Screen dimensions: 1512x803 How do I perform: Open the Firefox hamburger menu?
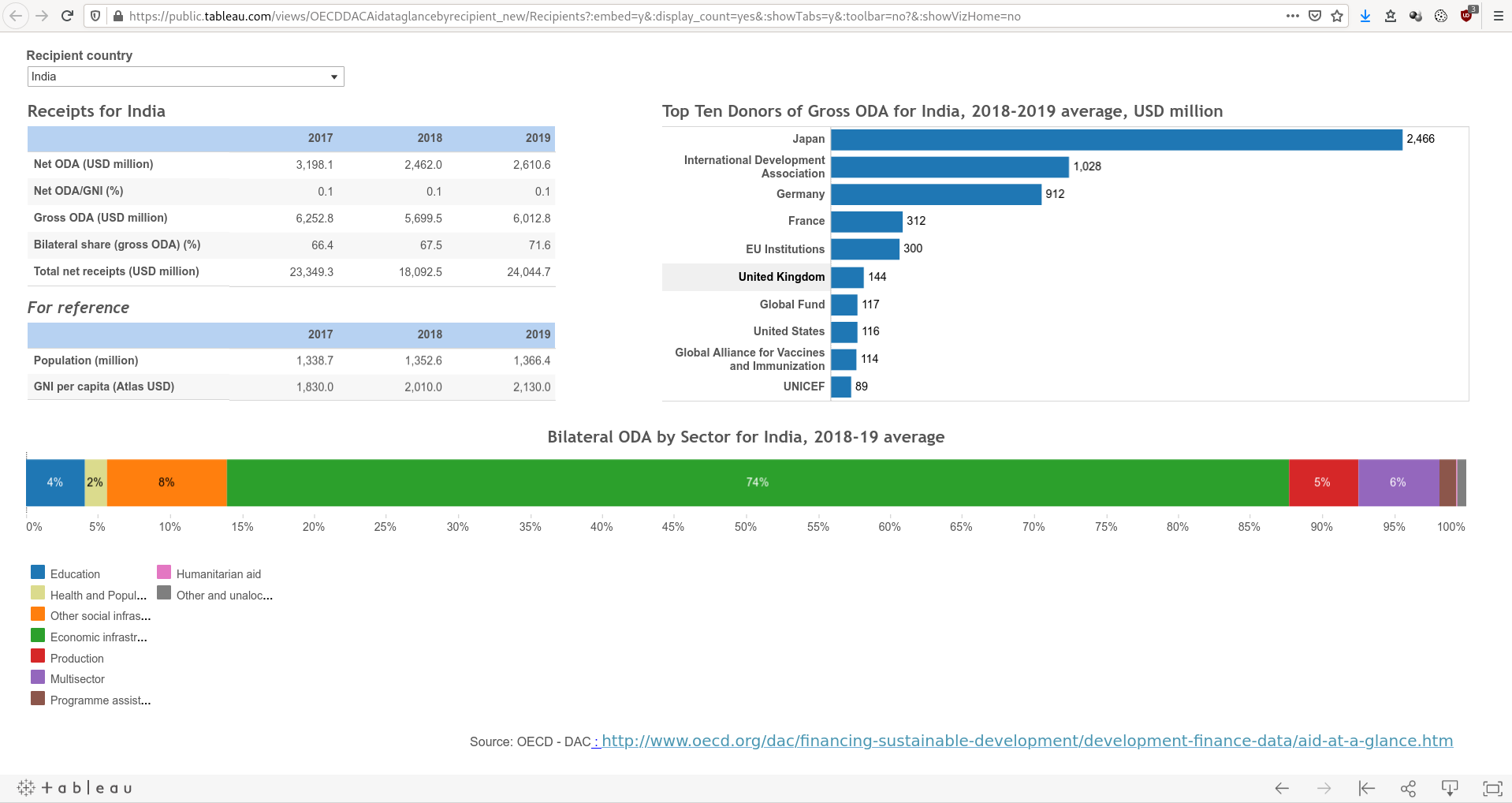point(1498,16)
